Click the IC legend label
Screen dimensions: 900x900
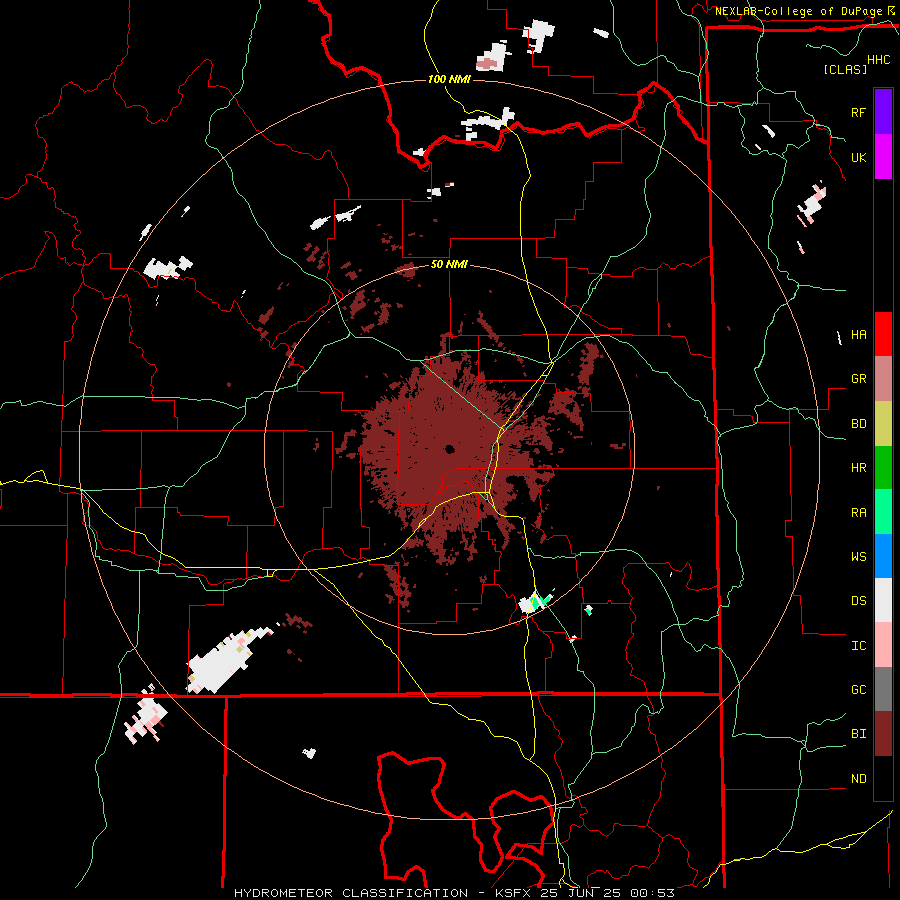tap(858, 646)
